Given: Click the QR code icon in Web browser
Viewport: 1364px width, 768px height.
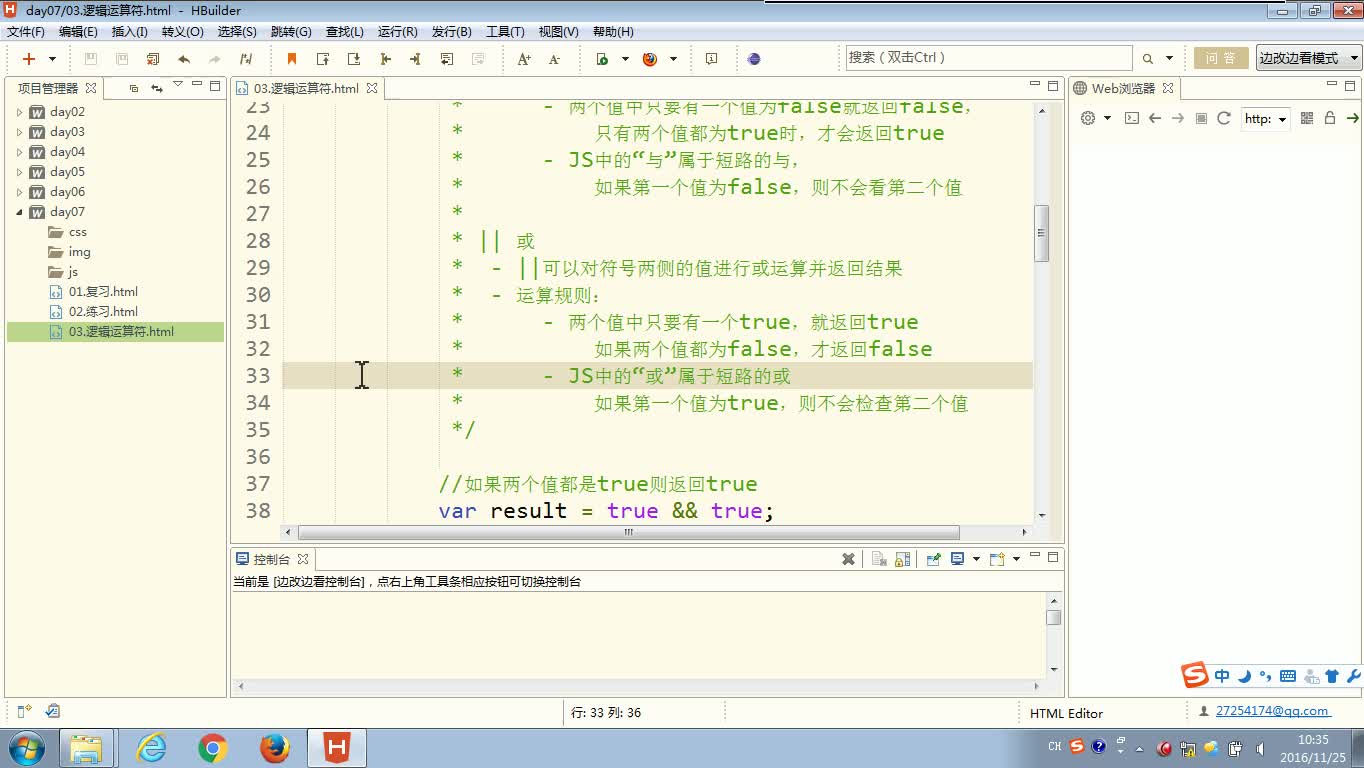Looking at the screenshot, I should tap(1307, 118).
